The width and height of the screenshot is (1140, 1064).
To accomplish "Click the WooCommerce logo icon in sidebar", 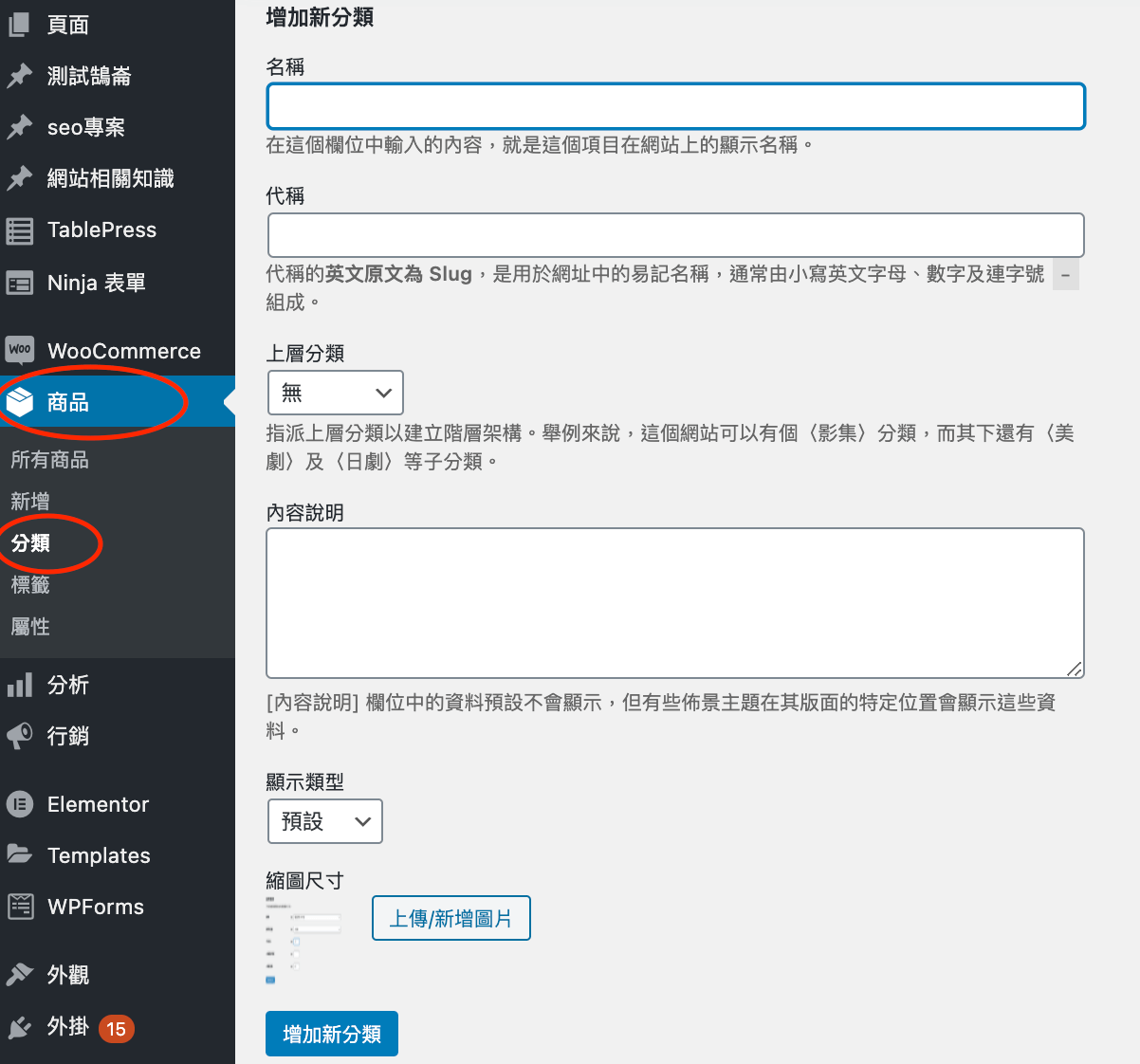I will 20,351.
